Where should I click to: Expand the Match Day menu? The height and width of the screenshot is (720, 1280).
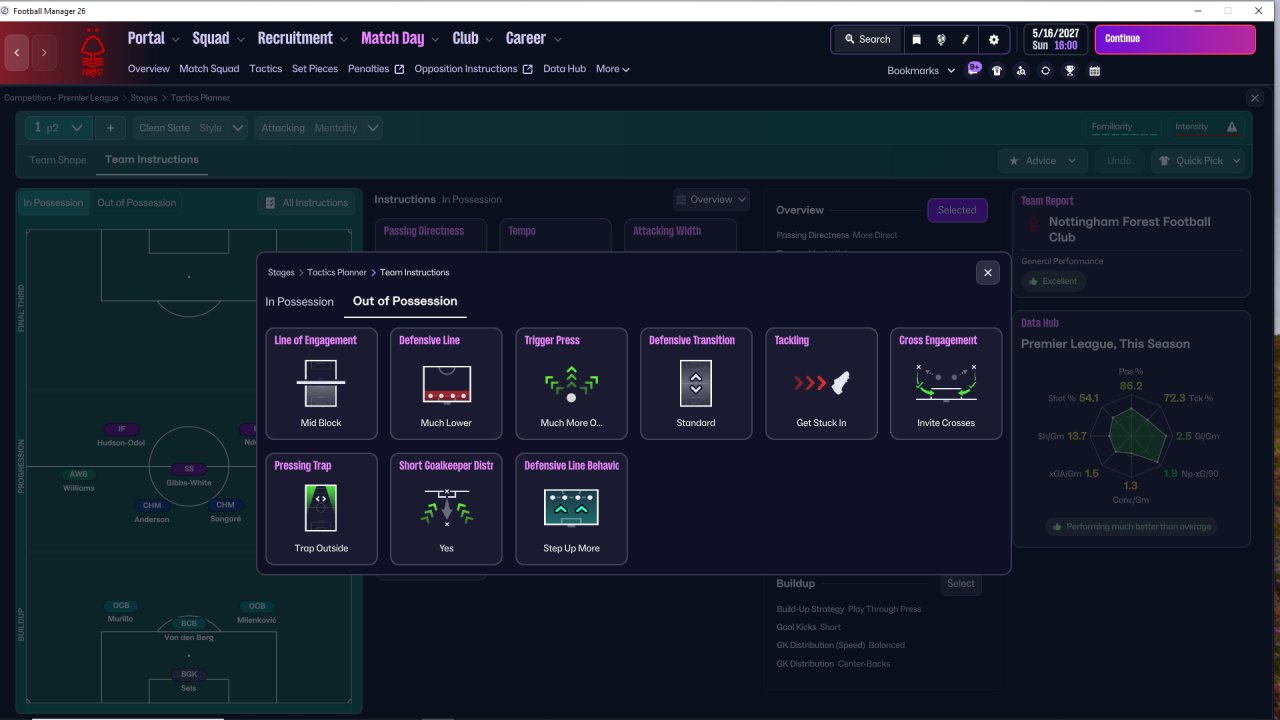tap(399, 38)
